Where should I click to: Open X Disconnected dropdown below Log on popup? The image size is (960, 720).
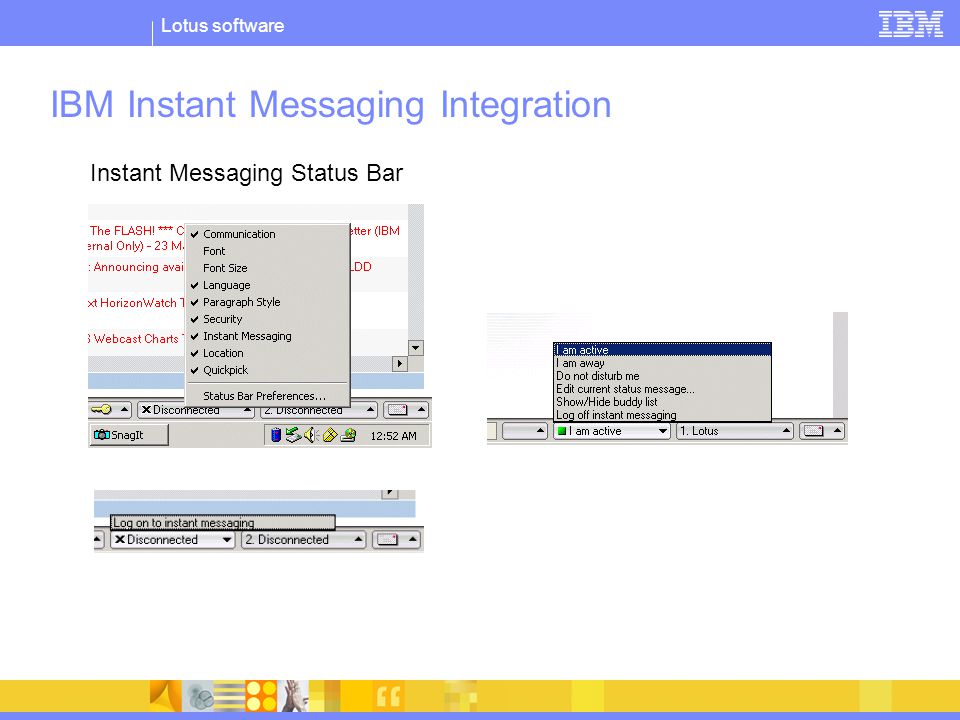click(x=173, y=539)
